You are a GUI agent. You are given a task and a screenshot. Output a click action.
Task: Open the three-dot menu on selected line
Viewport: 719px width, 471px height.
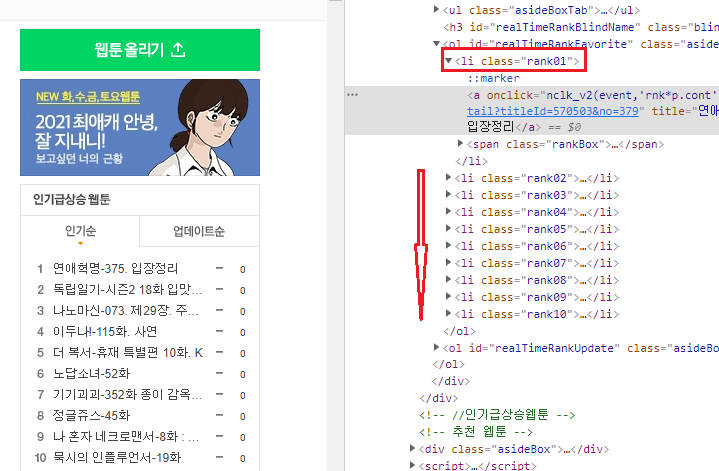(x=352, y=94)
